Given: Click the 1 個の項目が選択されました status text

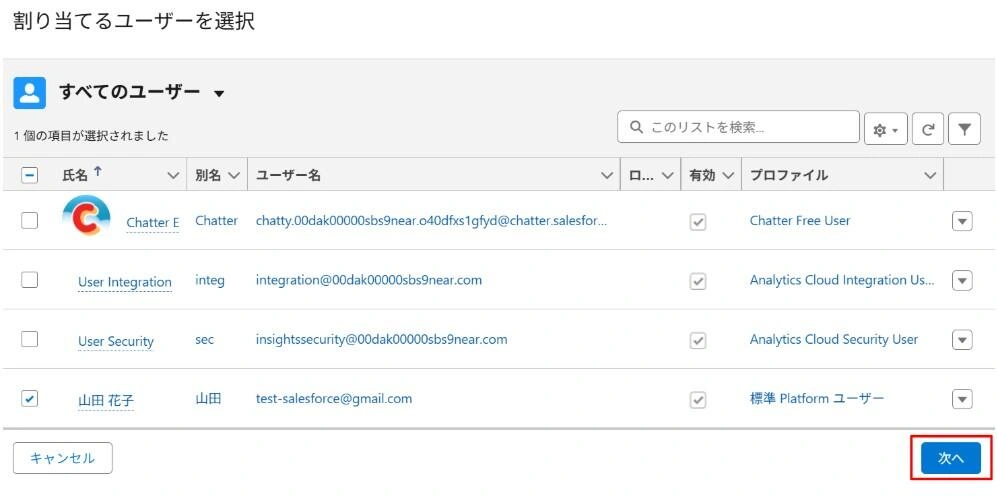Looking at the screenshot, I should 91,135.
